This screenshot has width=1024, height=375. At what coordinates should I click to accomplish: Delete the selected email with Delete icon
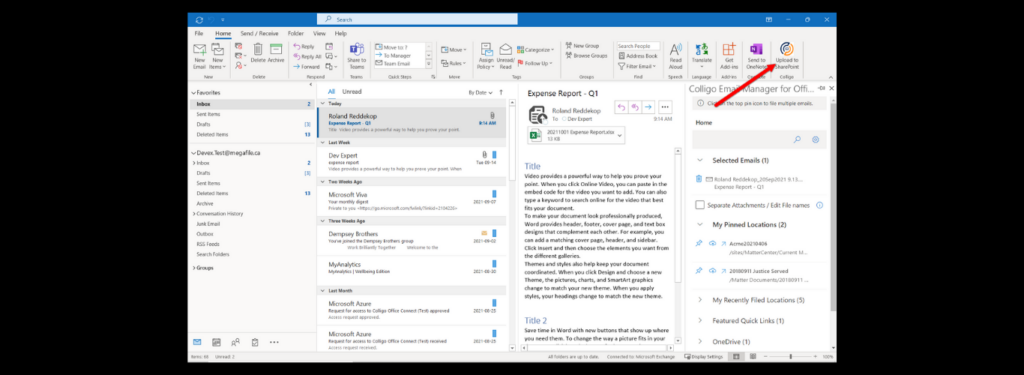tap(258, 54)
